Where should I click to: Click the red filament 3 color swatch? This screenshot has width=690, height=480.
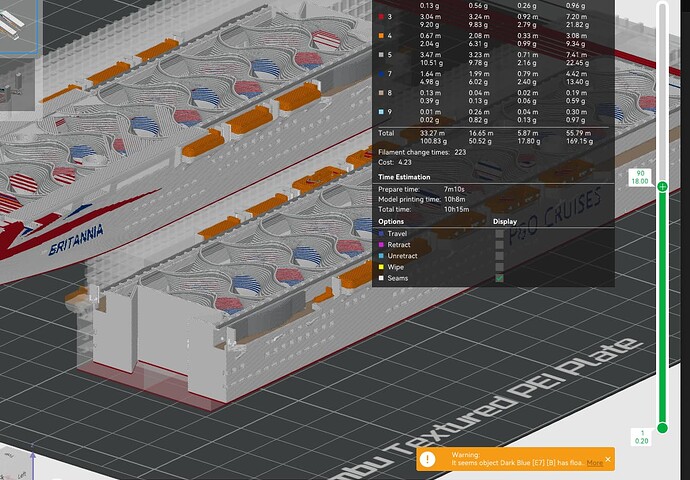(381, 17)
